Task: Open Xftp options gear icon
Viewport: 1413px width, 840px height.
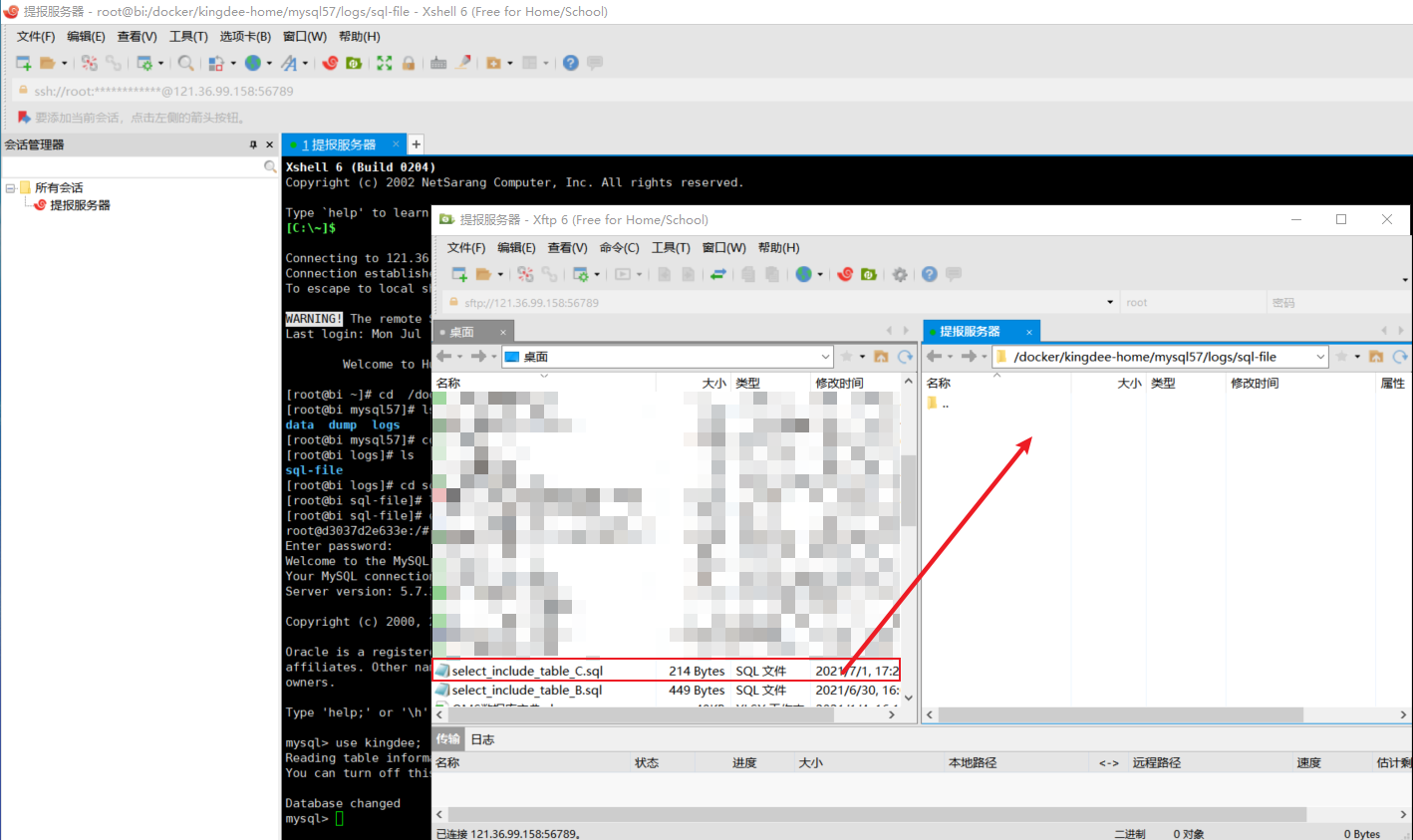Action: 900,274
